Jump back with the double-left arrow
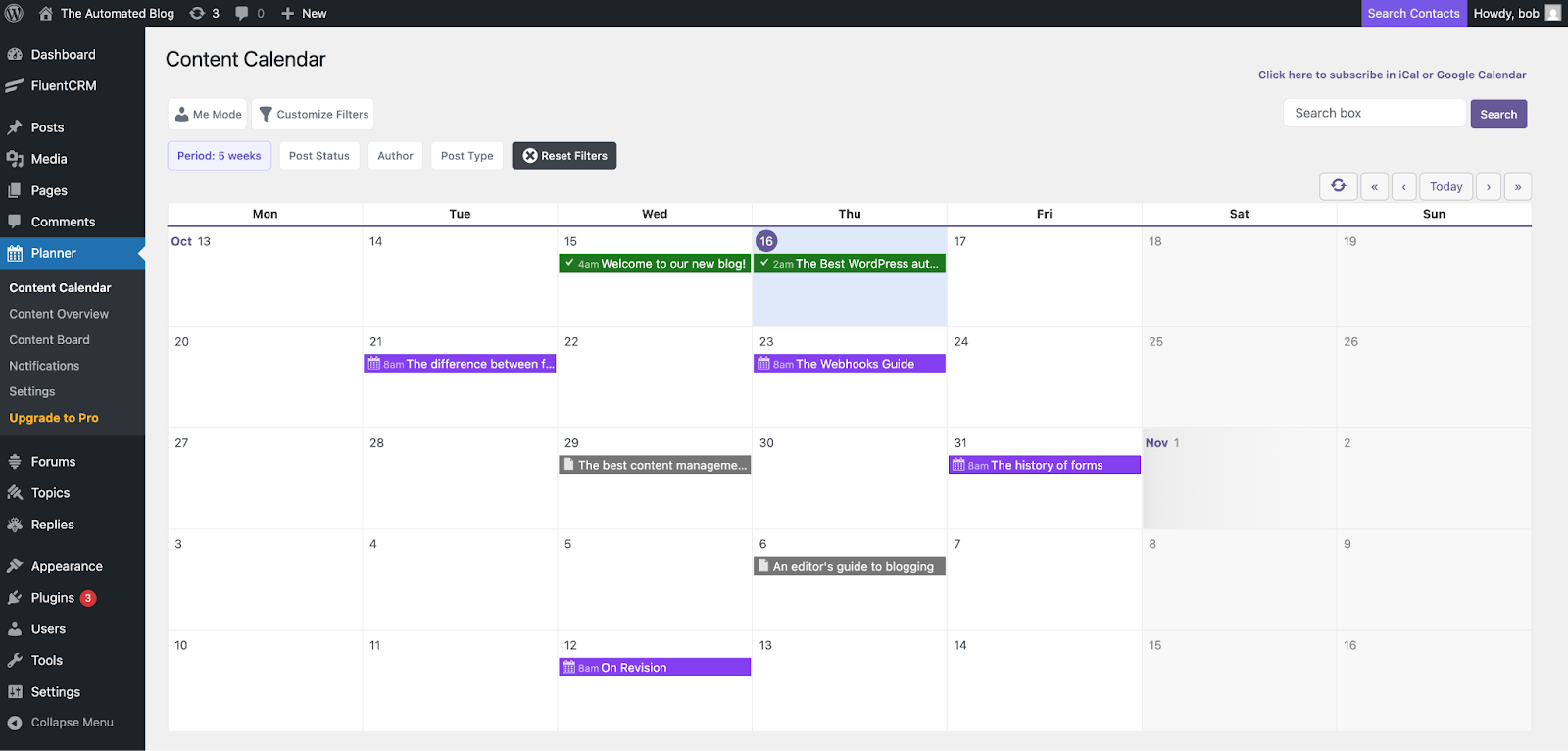This screenshot has height=751, width=1568. [1374, 186]
